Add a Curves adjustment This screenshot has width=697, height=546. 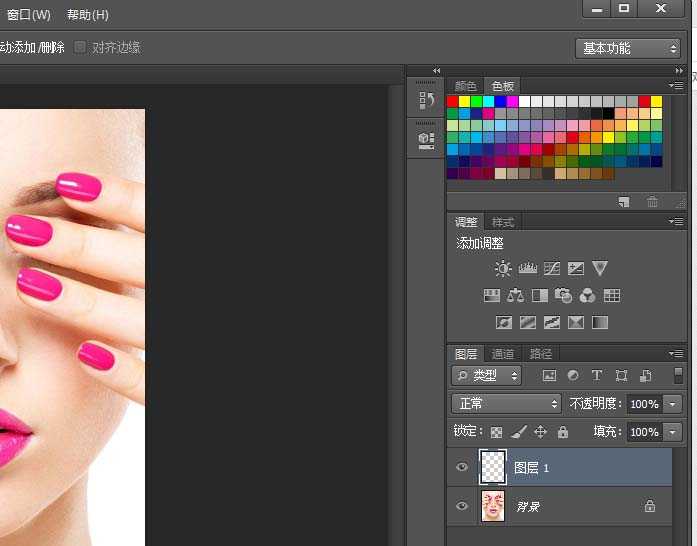[552, 269]
